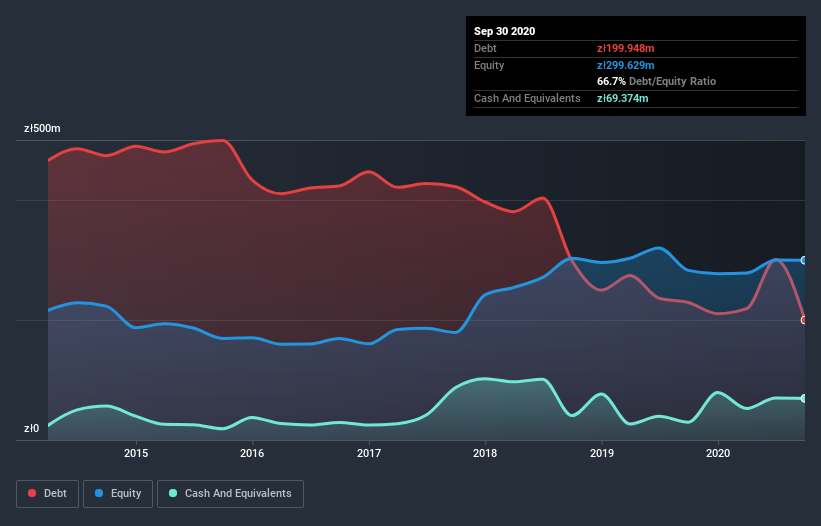The height and width of the screenshot is (526, 821).
Task: Click the 66.7% Debt/Equity Ratio text
Action: pos(657,81)
